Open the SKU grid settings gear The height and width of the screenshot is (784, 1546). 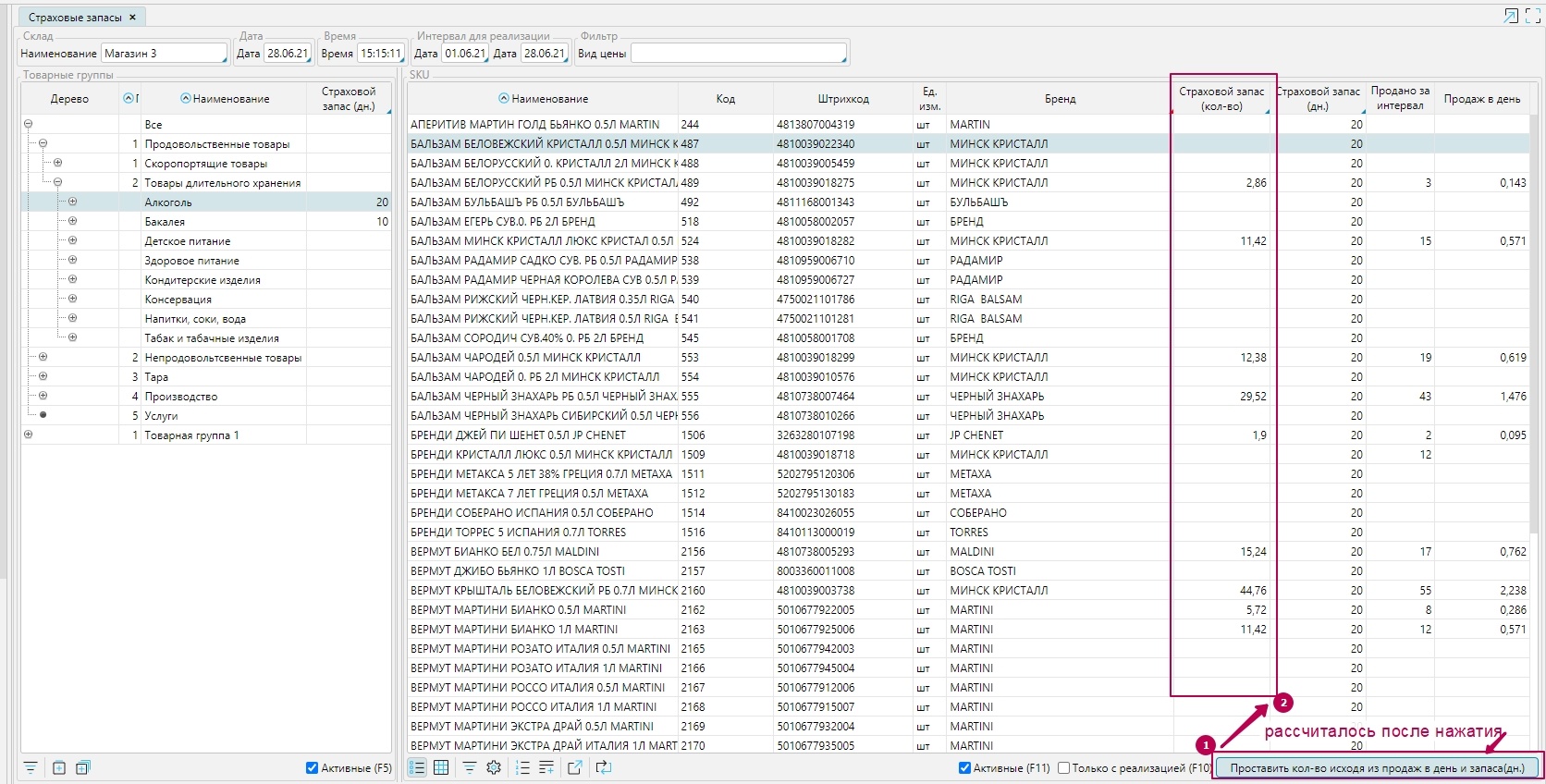[x=494, y=767]
